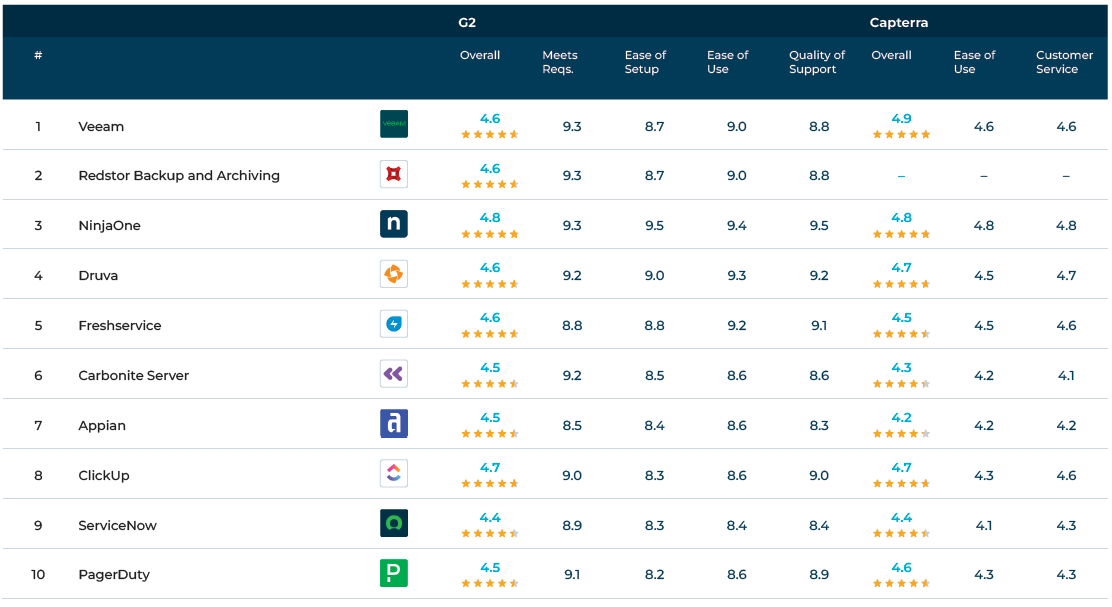
Task: Click the Capterra Ease of Use header
Action: pos(974,62)
